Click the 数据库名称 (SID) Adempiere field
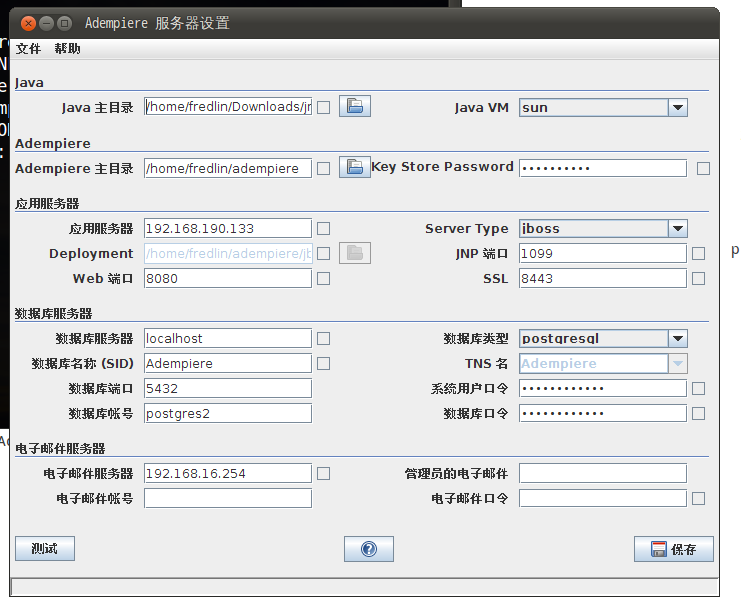The width and height of the screenshot is (741, 602). [228, 363]
